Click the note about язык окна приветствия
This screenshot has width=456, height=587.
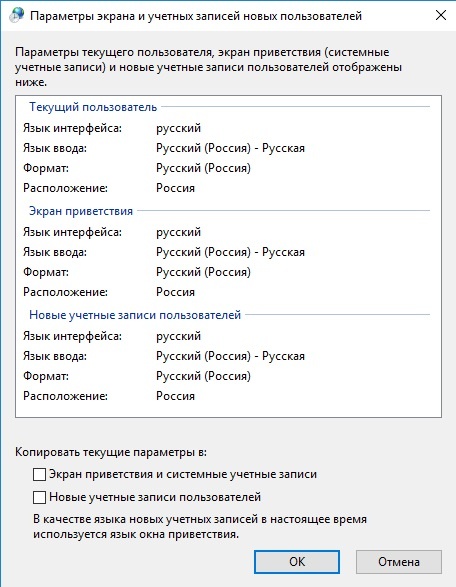click(x=200, y=527)
